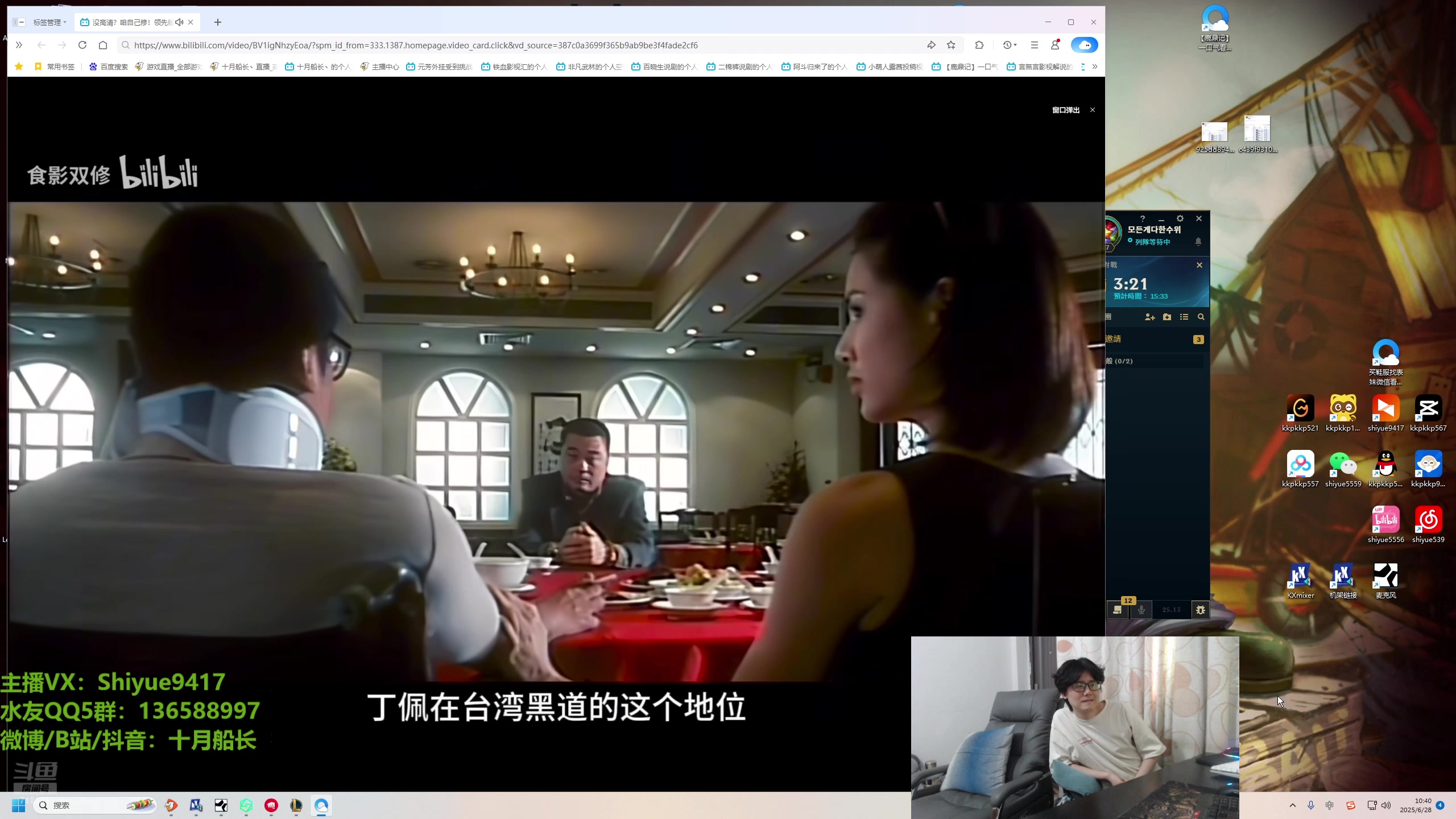
Task: Open the shiyue539 NetEase Music shortcut
Action: (x=1428, y=524)
